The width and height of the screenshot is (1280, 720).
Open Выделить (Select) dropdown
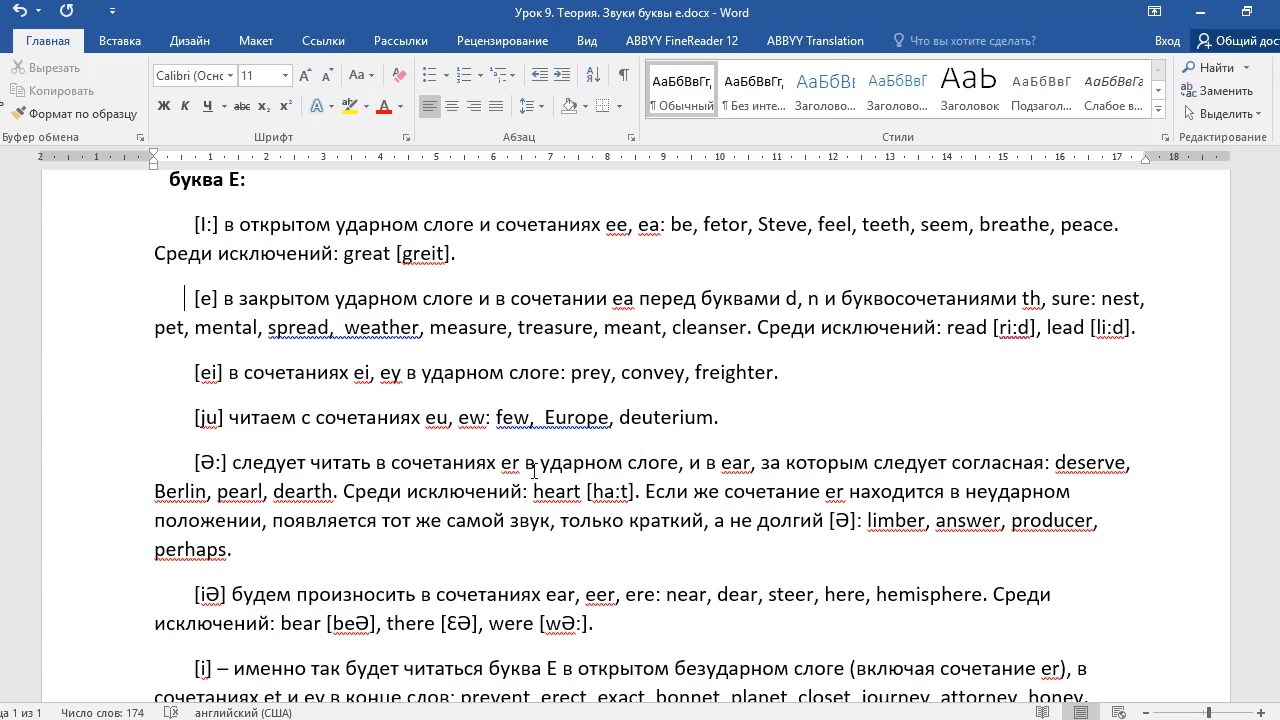coord(1221,114)
